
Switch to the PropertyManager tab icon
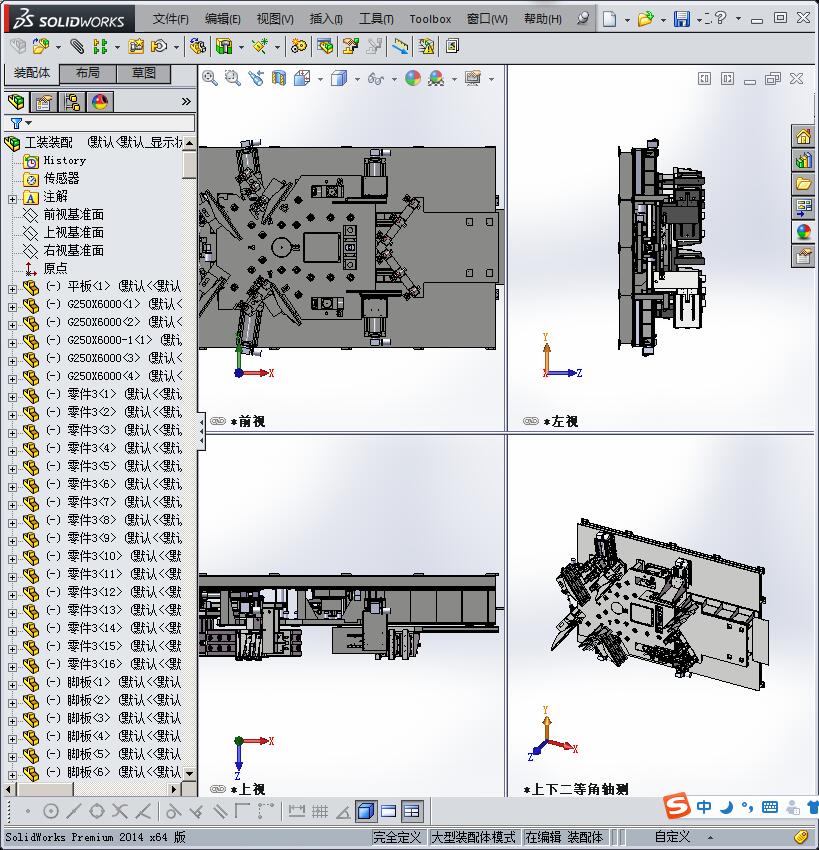click(x=44, y=102)
